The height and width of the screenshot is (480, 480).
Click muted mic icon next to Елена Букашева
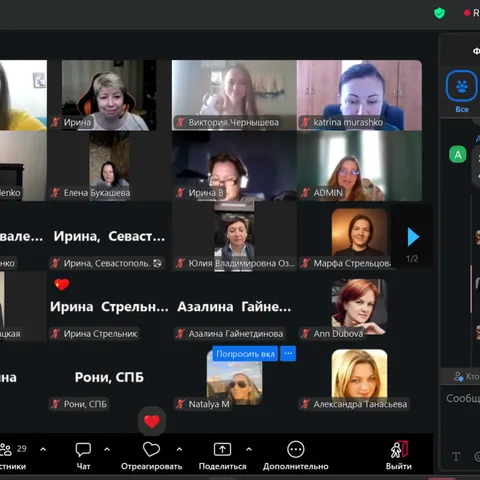tap(55, 193)
